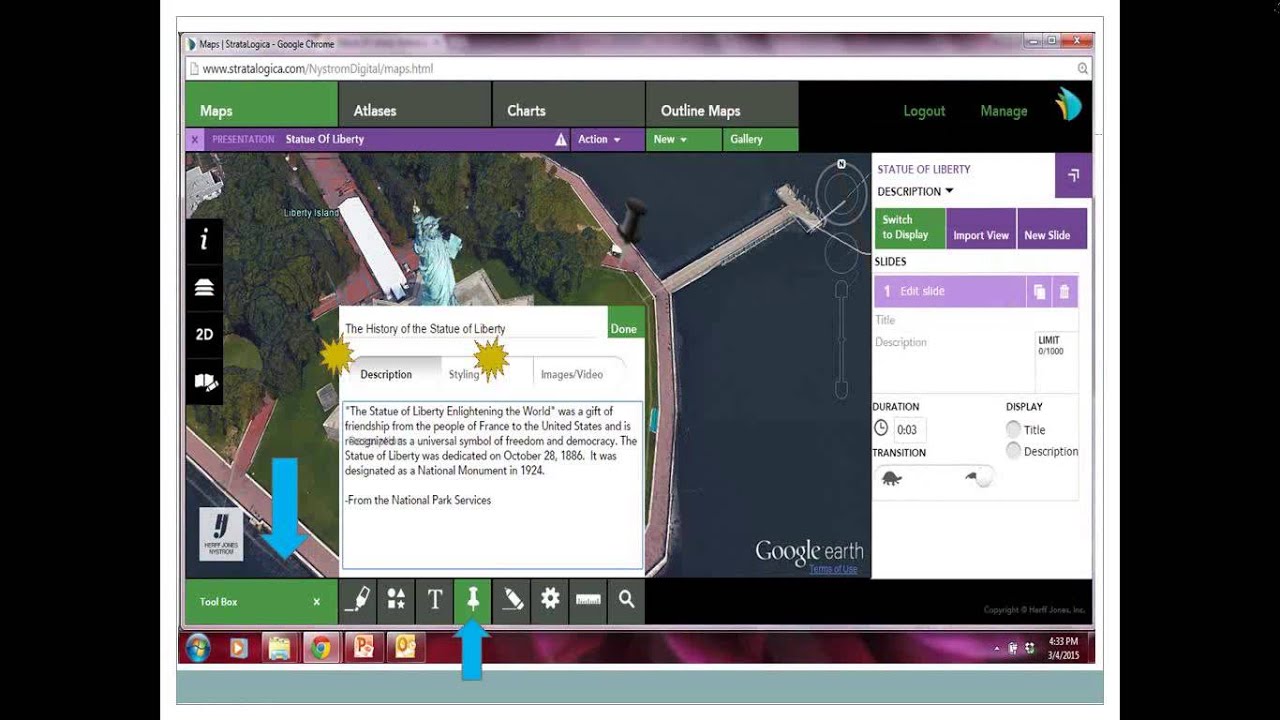
Task: Click the map zoom slider control
Action: tap(842, 340)
